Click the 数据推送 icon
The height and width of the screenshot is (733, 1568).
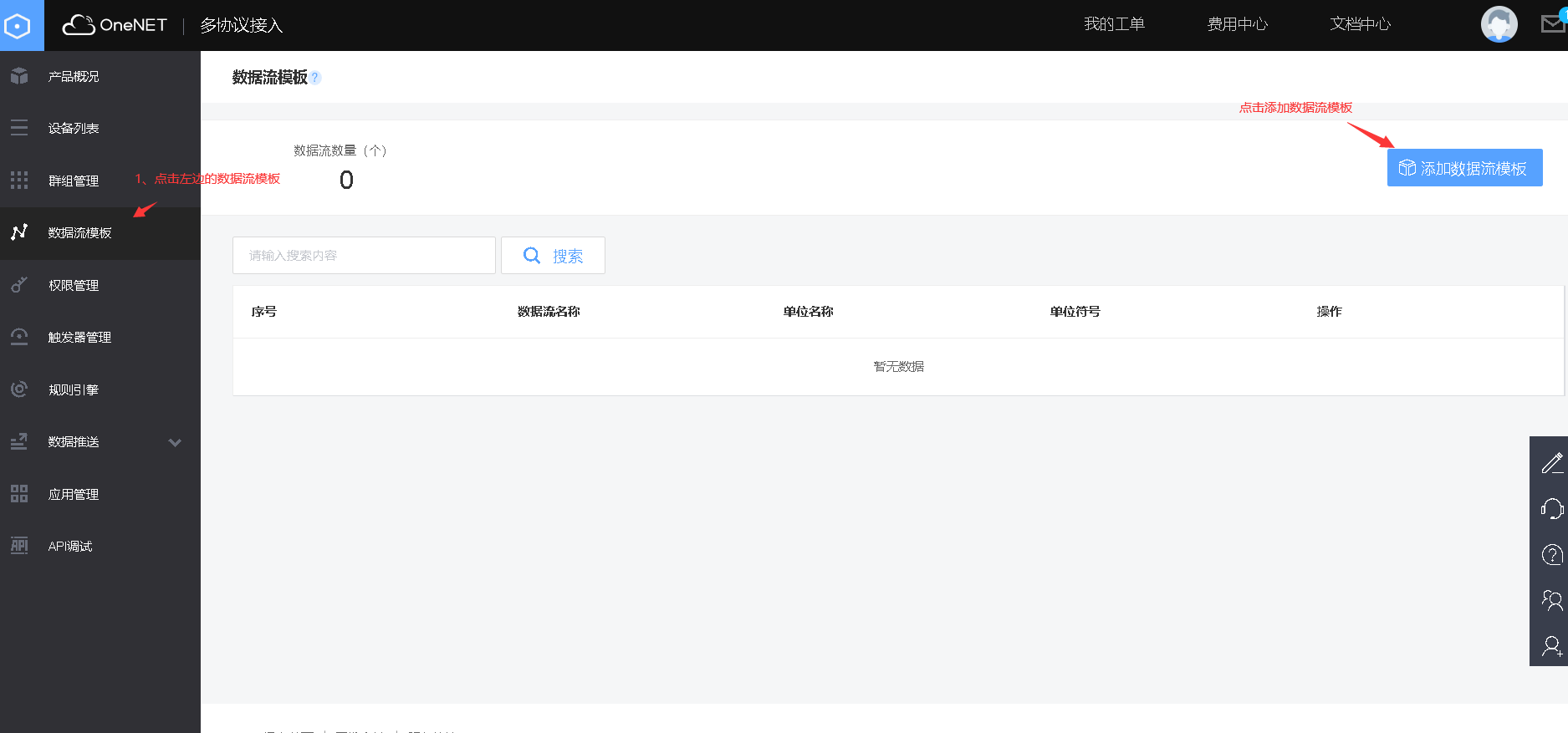click(19, 441)
